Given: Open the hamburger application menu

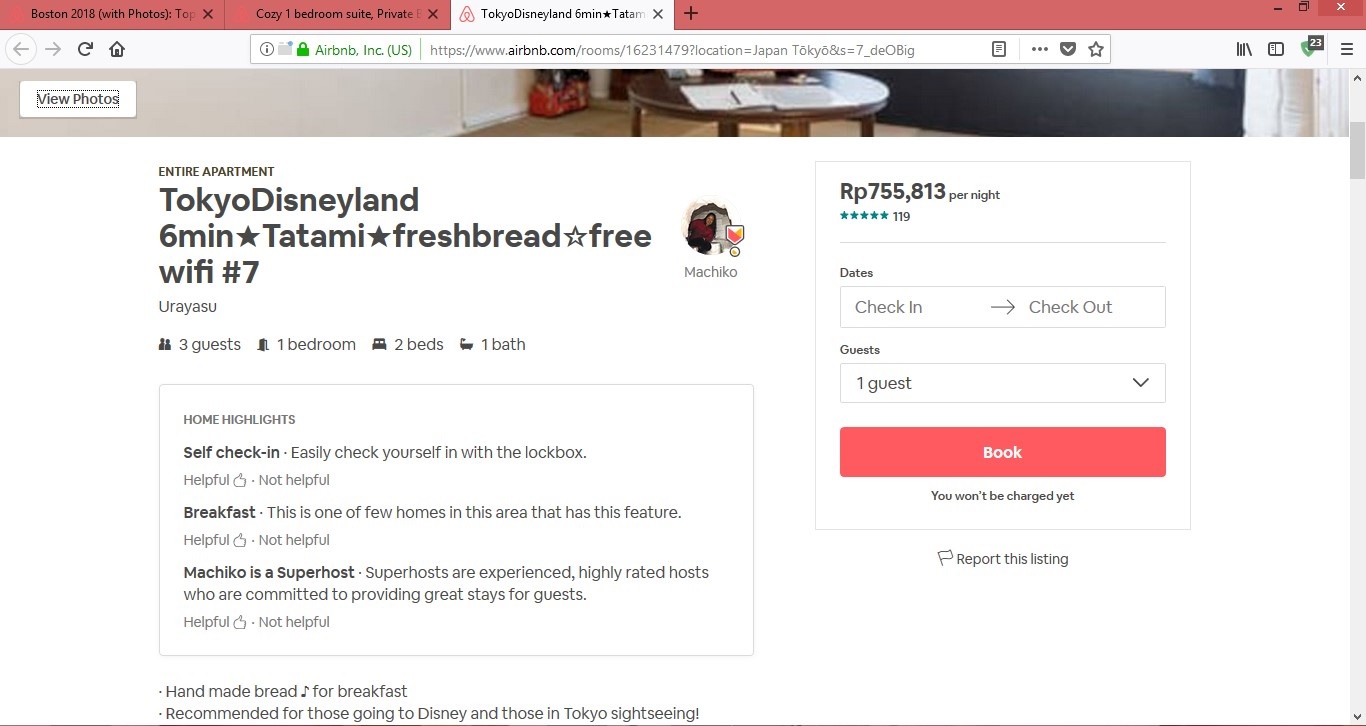Looking at the screenshot, I should 1347,49.
